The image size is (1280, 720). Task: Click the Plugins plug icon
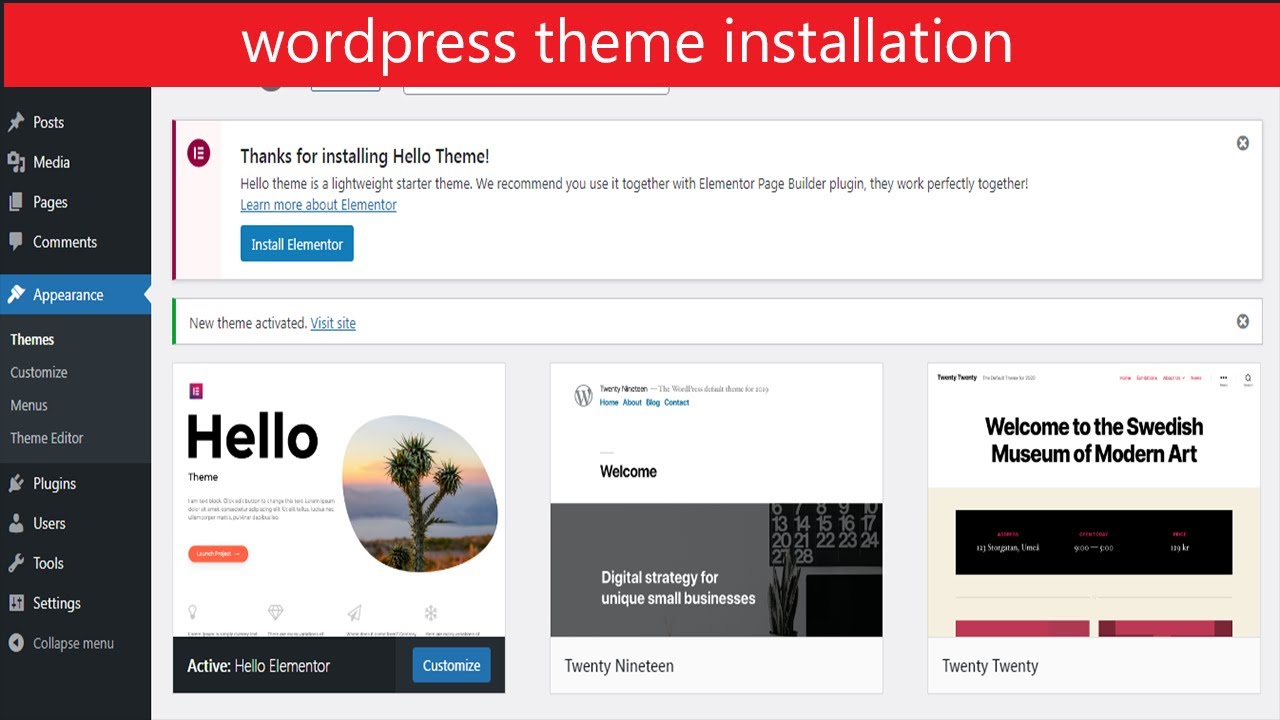click(x=16, y=483)
